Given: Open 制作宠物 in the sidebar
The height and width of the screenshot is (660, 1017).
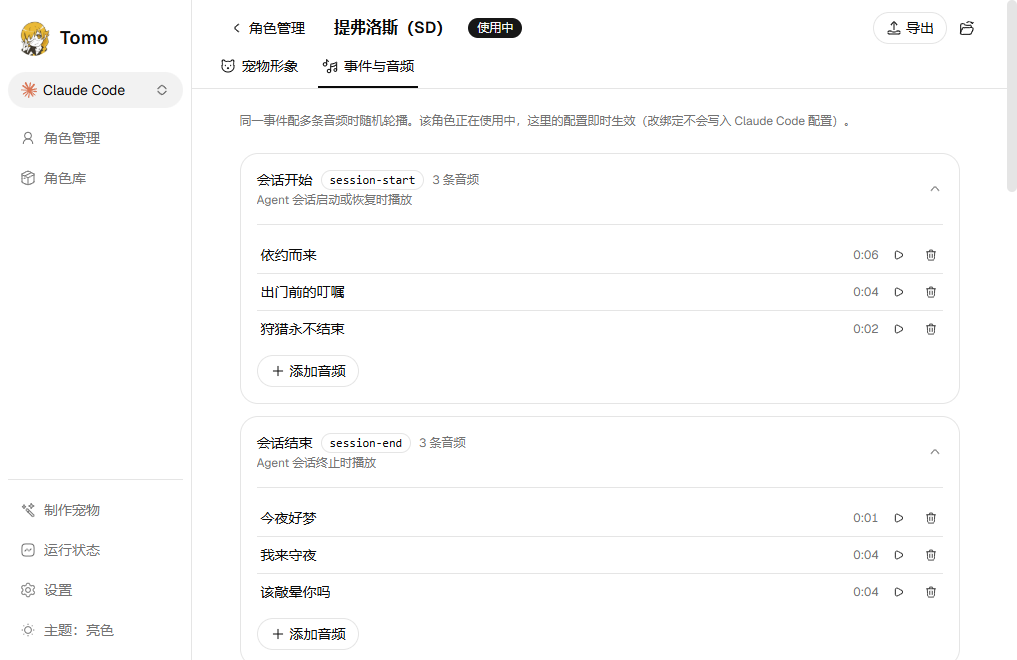Looking at the screenshot, I should pos(95,510).
